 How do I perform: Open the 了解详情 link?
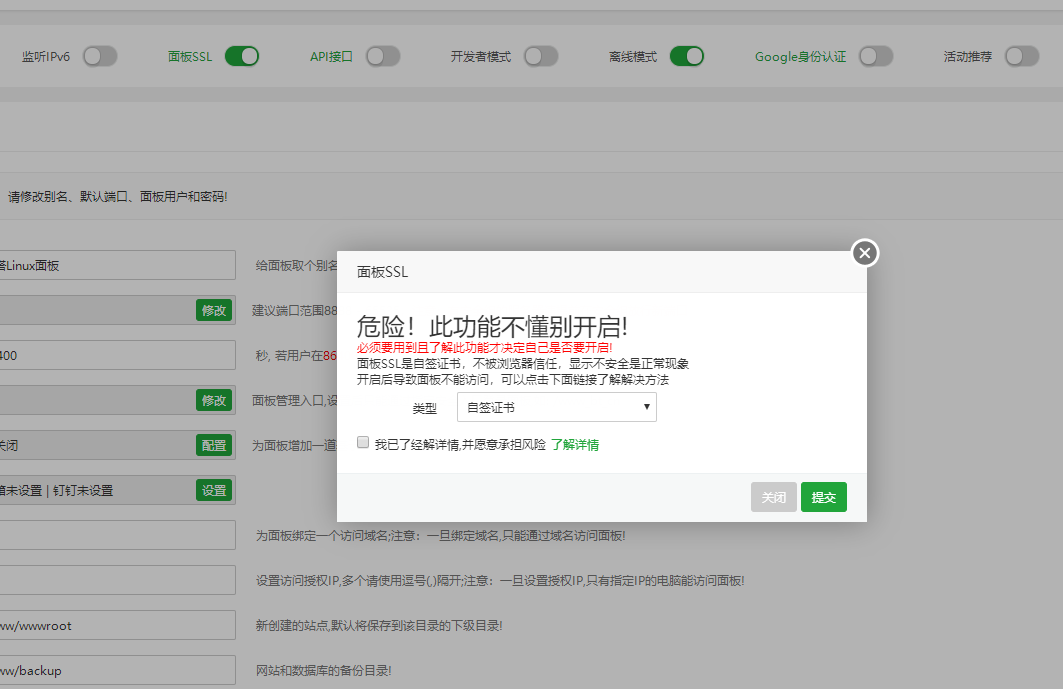tap(575, 445)
